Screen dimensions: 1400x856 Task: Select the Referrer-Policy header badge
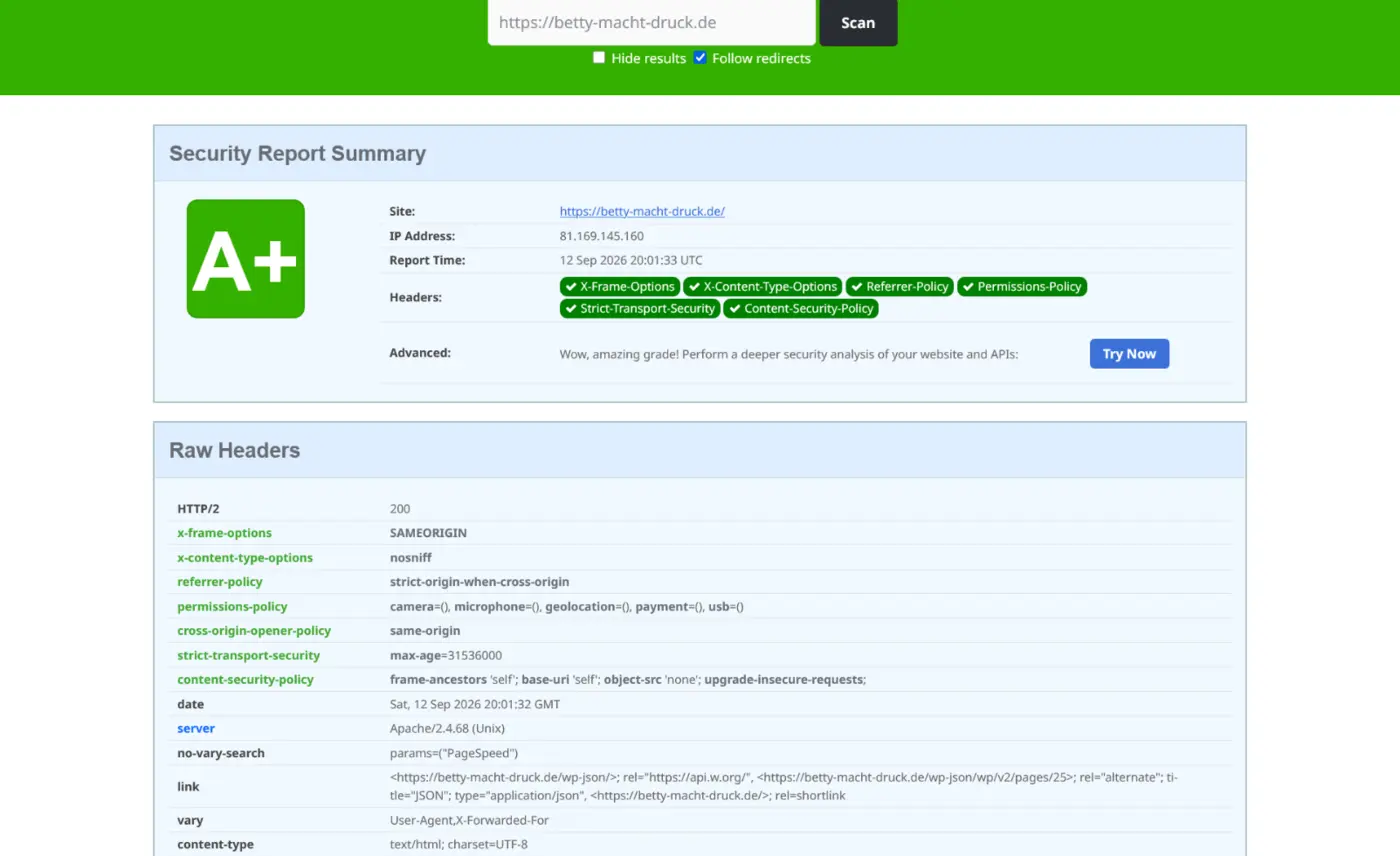[x=900, y=286]
